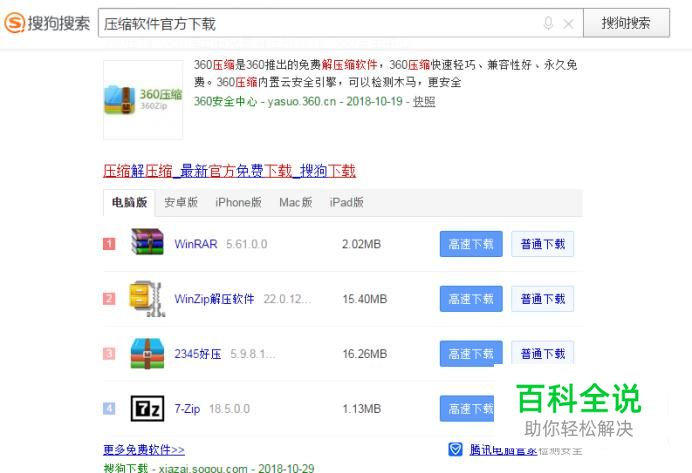Screen dimensions: 692x473
Task: Click the 2345好压 size text 16.26MB
Action: [x=365, y=354]
